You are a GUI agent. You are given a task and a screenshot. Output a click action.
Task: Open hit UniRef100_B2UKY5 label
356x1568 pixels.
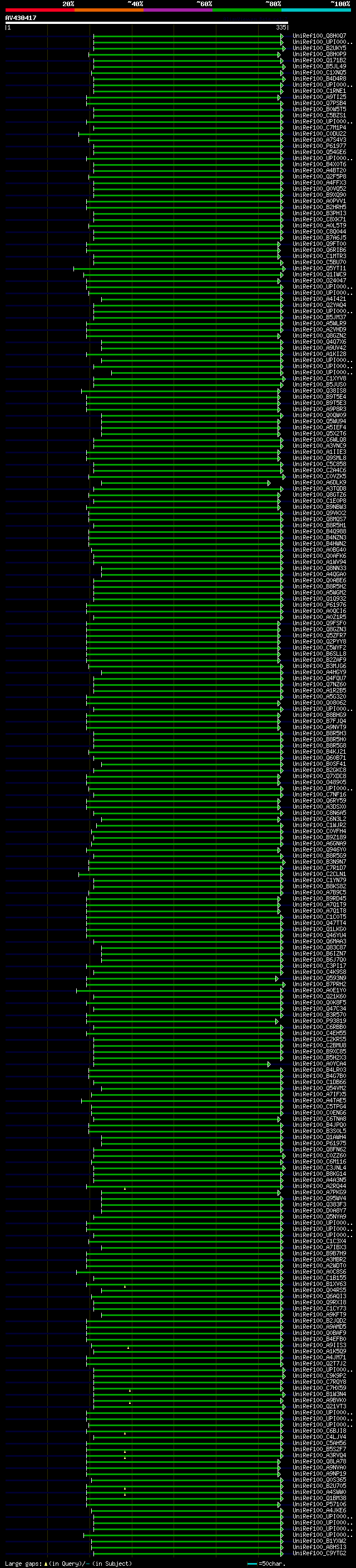click(x=319, y=48)
